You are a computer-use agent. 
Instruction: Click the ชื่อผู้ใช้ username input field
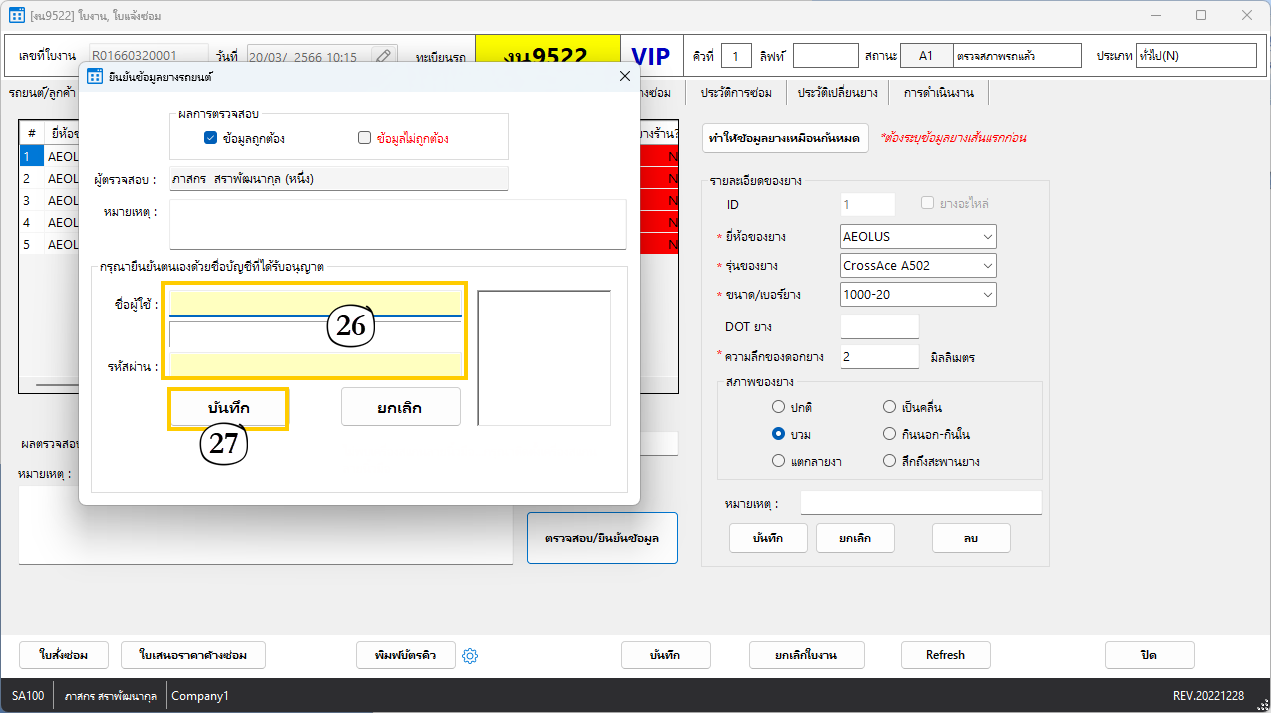315,302
